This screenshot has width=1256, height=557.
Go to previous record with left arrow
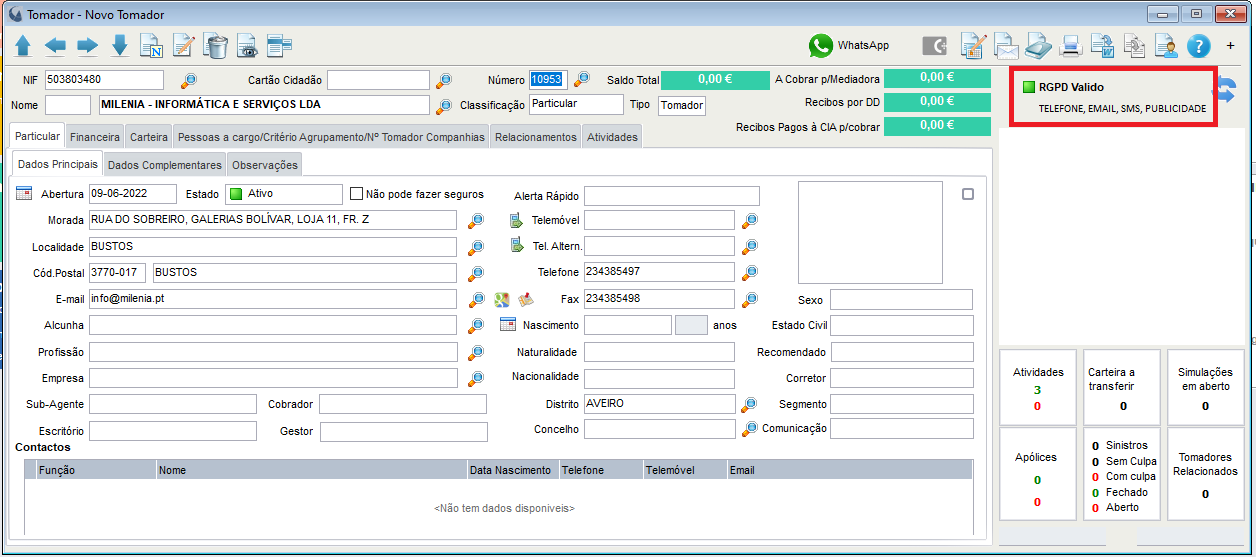(55, 45)
